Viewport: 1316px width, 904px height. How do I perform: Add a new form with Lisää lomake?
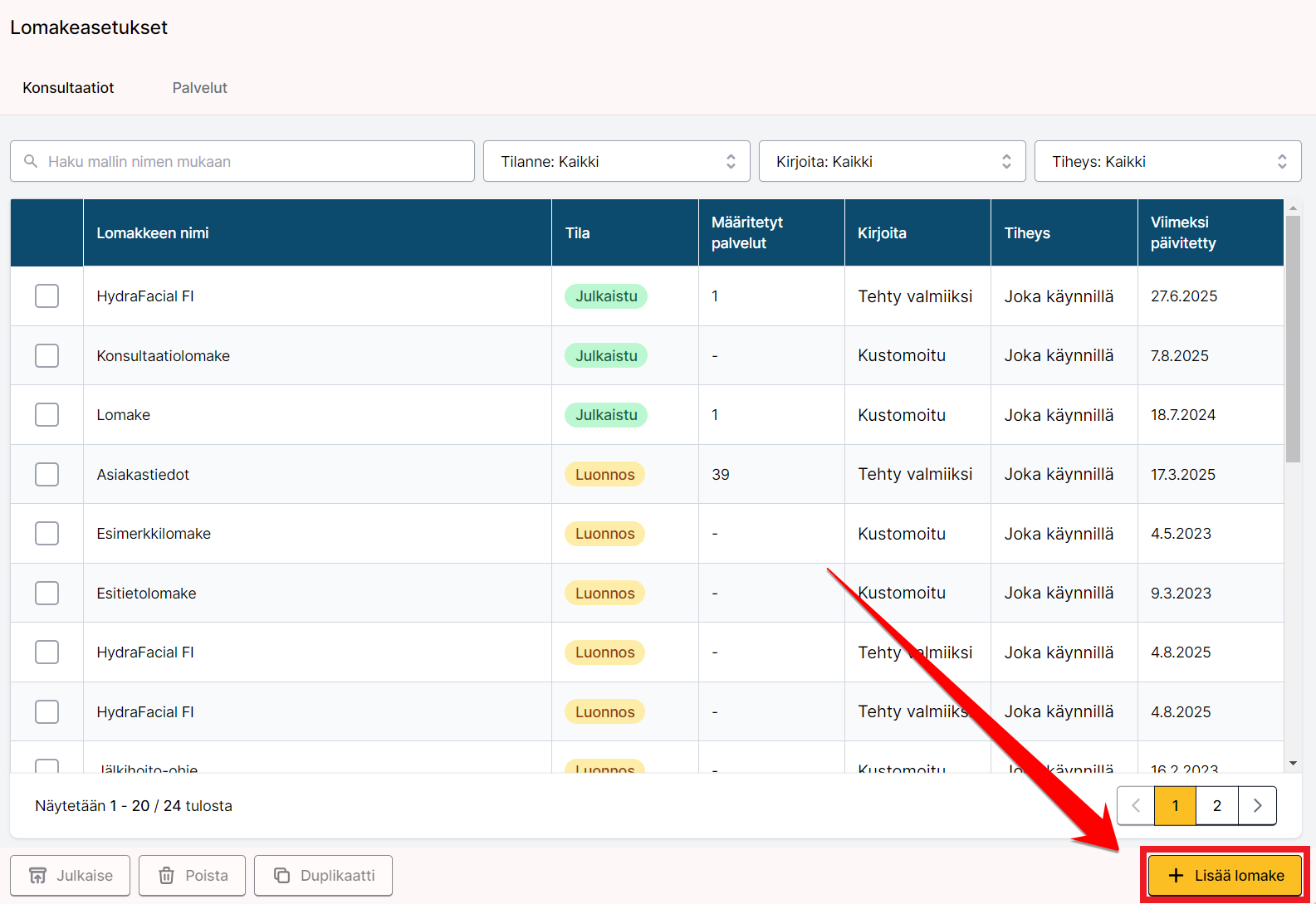tap(1225, 876)
